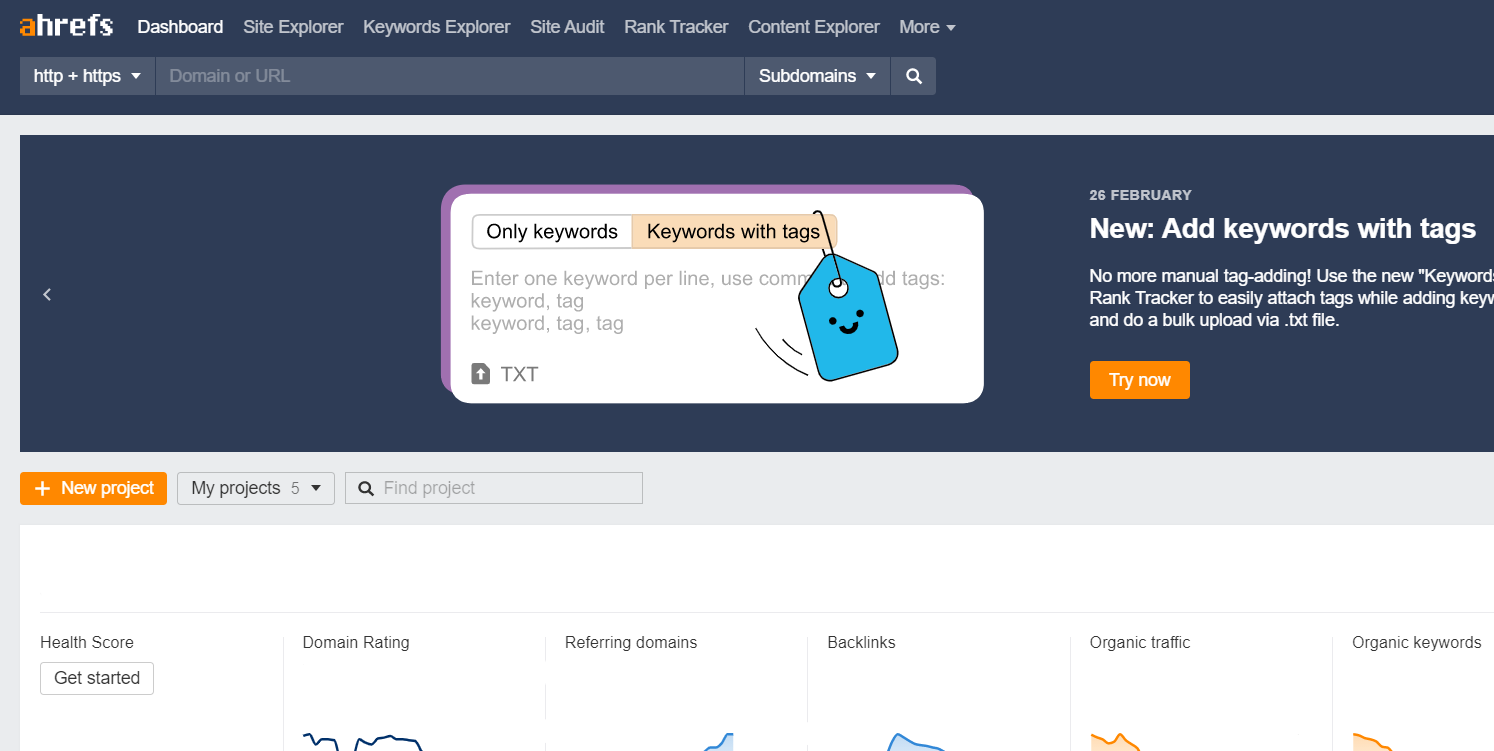Click New: Add keywords with tags headline
The height and width of the screenshot is (751, 1494).
click(x=1283, y=229)
